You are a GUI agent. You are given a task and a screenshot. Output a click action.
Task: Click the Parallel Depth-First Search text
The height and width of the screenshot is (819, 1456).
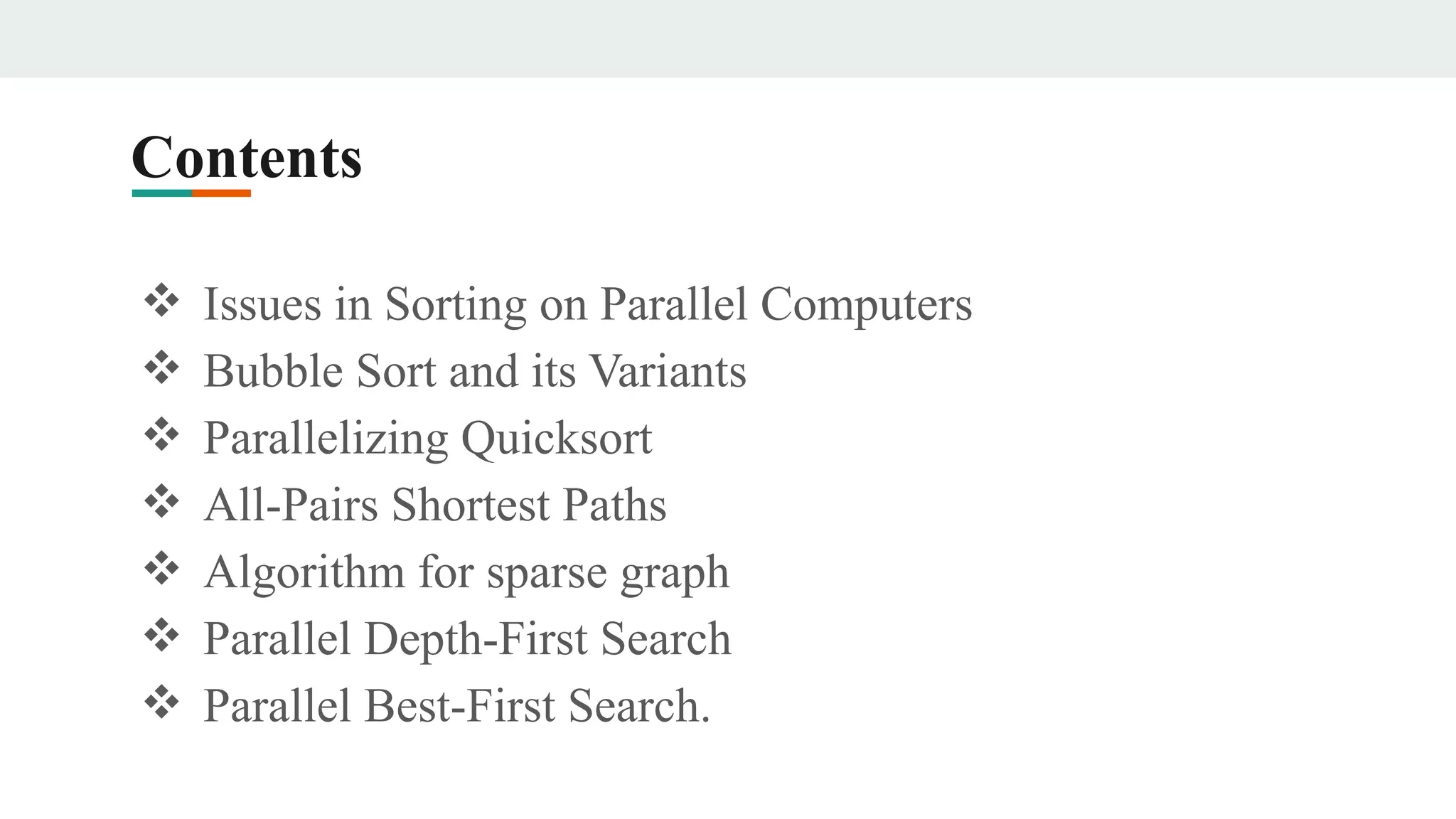[467, 638]
